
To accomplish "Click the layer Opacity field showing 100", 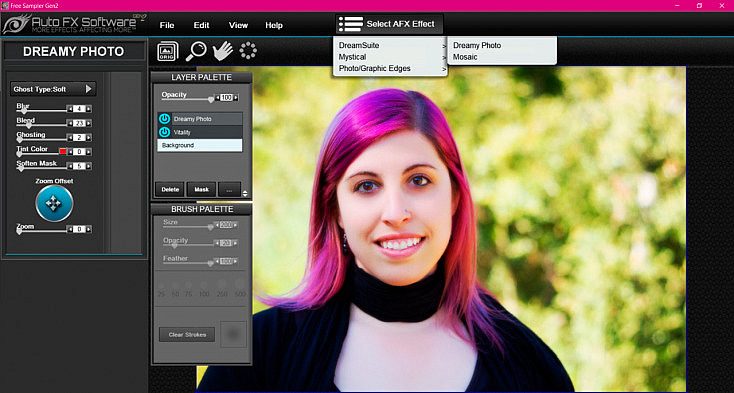I will pos(227,98).
